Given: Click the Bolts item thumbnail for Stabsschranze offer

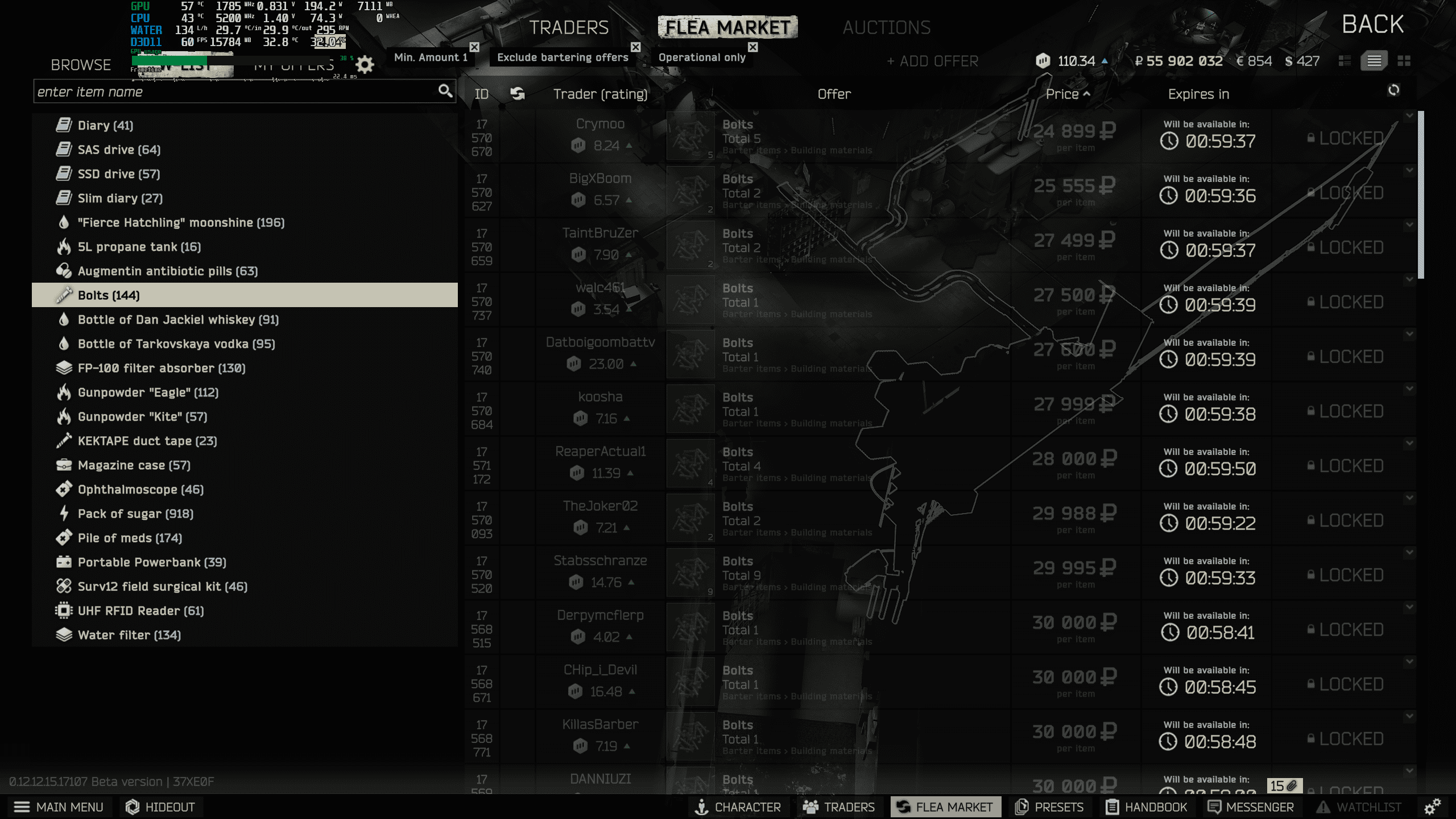Looking at the screenshot, I should point(690,573).
